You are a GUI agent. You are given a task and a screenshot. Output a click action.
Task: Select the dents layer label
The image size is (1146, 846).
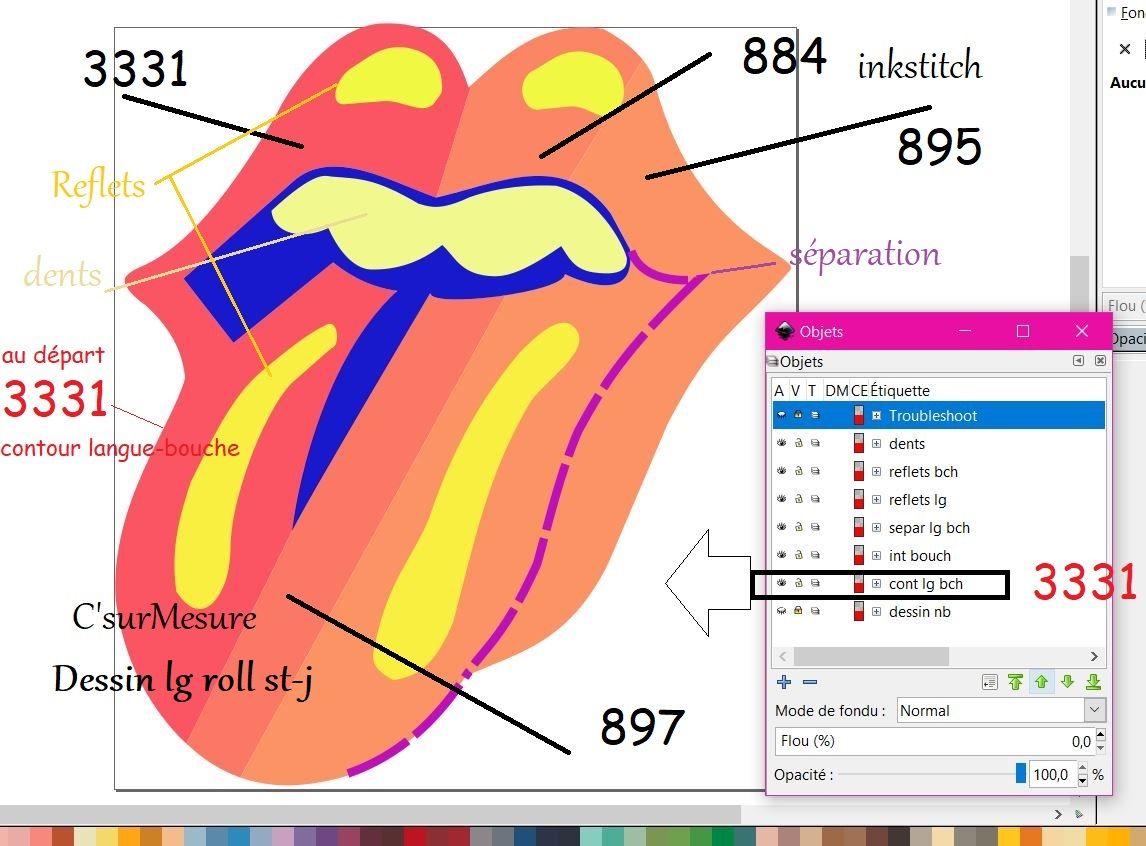pos(907,443)
